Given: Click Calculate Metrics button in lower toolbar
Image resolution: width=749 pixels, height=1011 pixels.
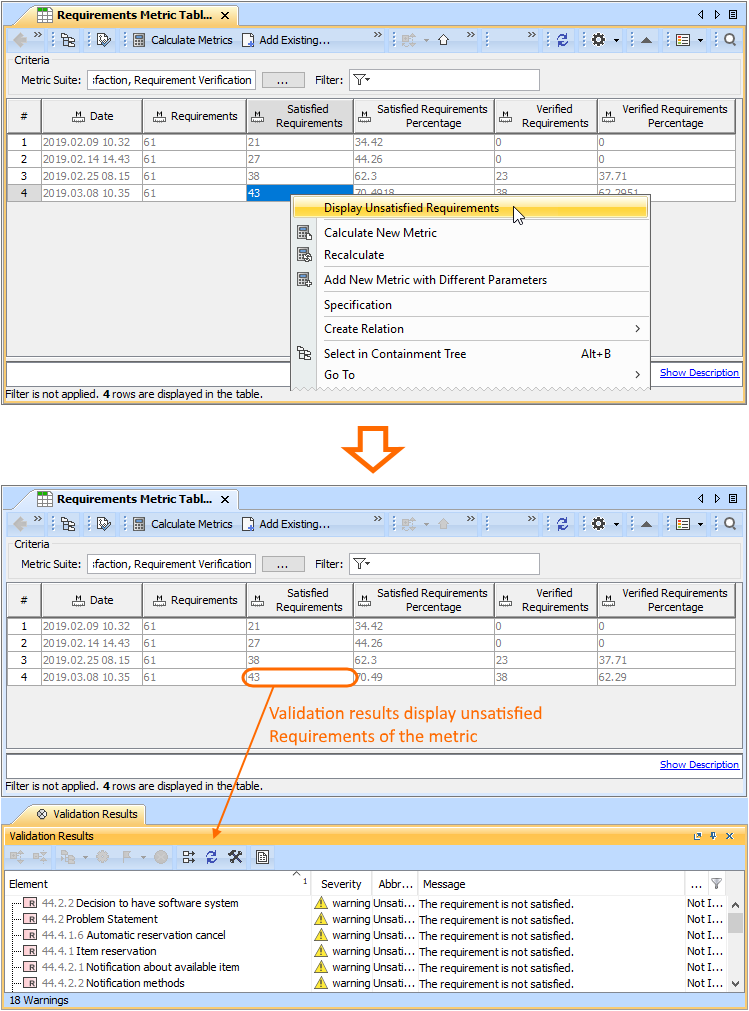Looking at the screenshot, I should point(182,524).
